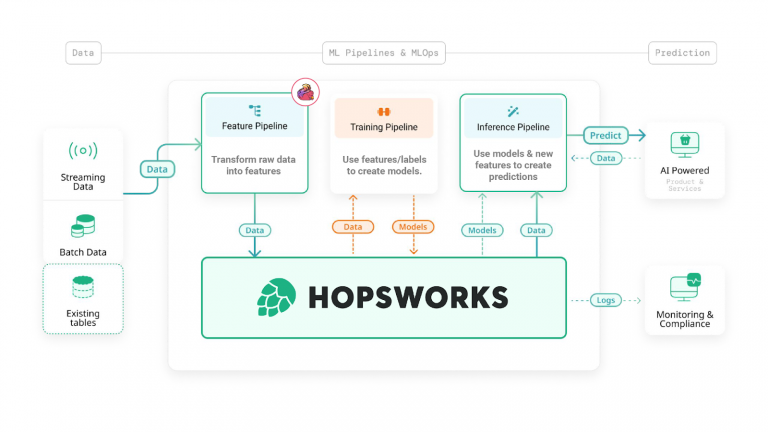Image resolution: width=768 pixels, height=432 pixels.
Task: Click the Predict pill button
Action: pyautogui.click(x=605, y=135)
